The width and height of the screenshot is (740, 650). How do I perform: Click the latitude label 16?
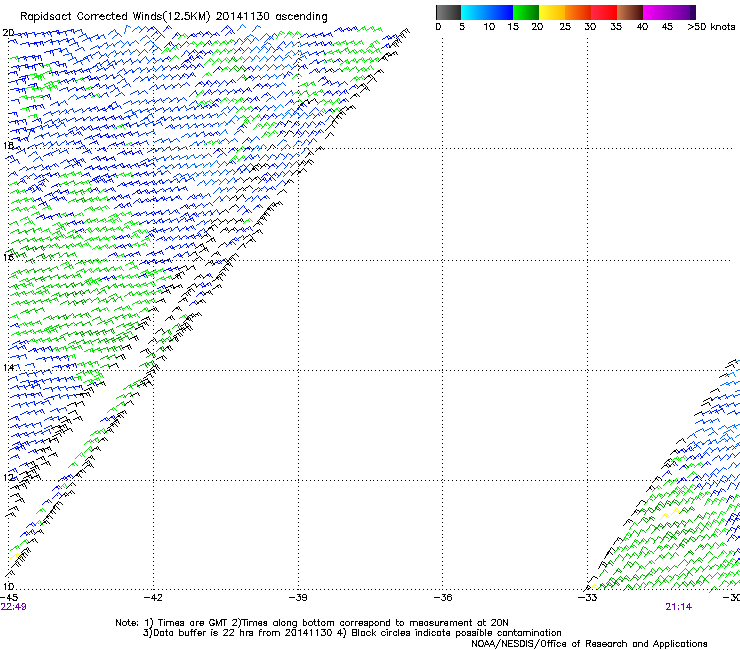(8, 257)
